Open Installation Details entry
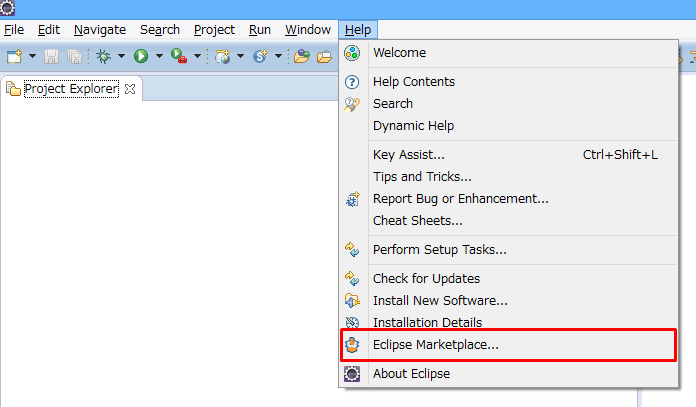 (508, 322)
